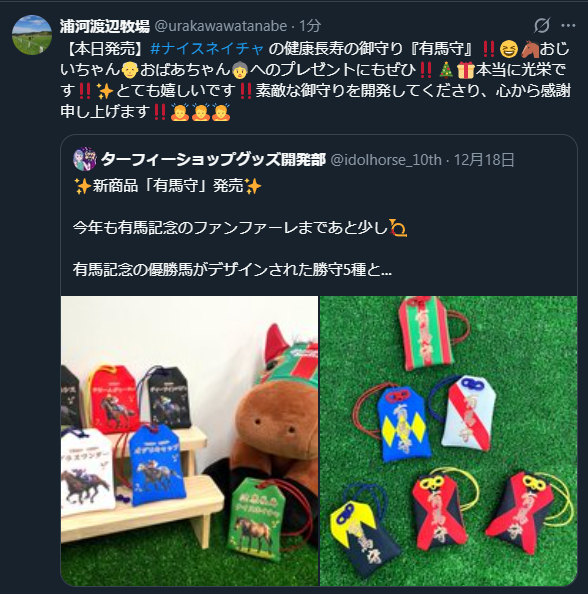Click the Christmas tree emoji in tweet
This screenshot has height=594, width=588.
[446, 70]
